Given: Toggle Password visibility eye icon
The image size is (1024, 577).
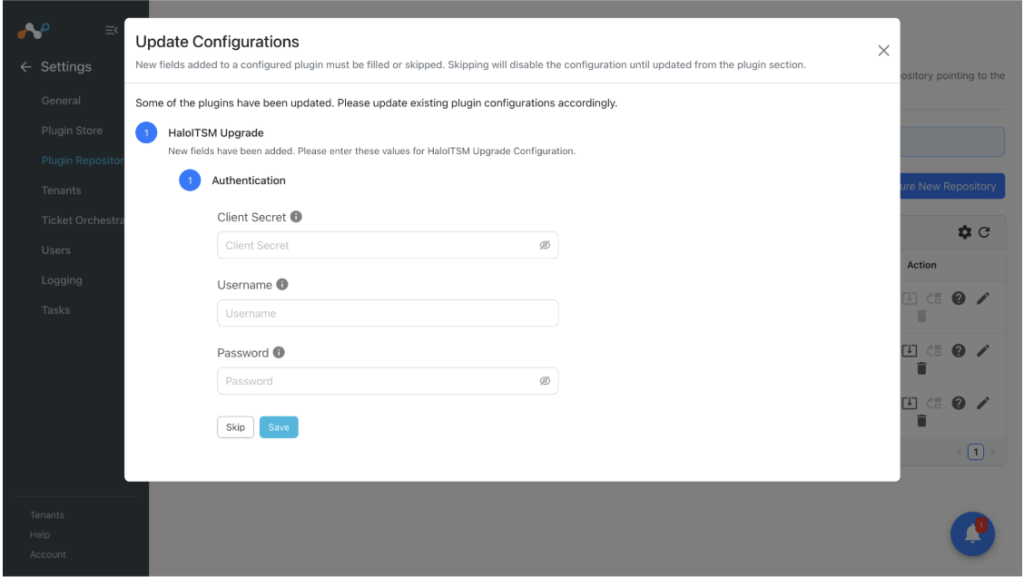Looking at the screenshot, I should point(545,381).
